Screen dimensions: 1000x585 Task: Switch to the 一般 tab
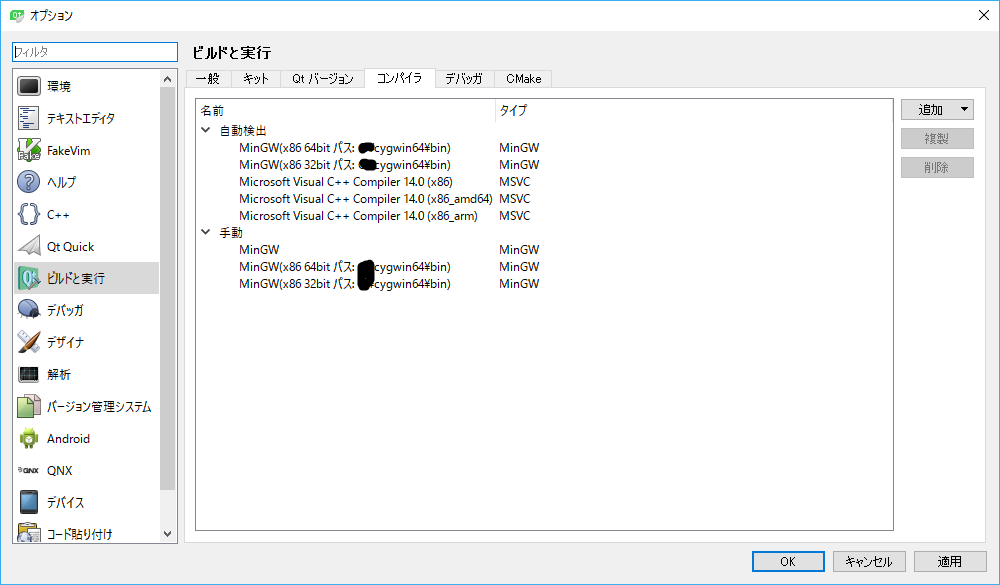pyautogui.click(x=208, y=78)
